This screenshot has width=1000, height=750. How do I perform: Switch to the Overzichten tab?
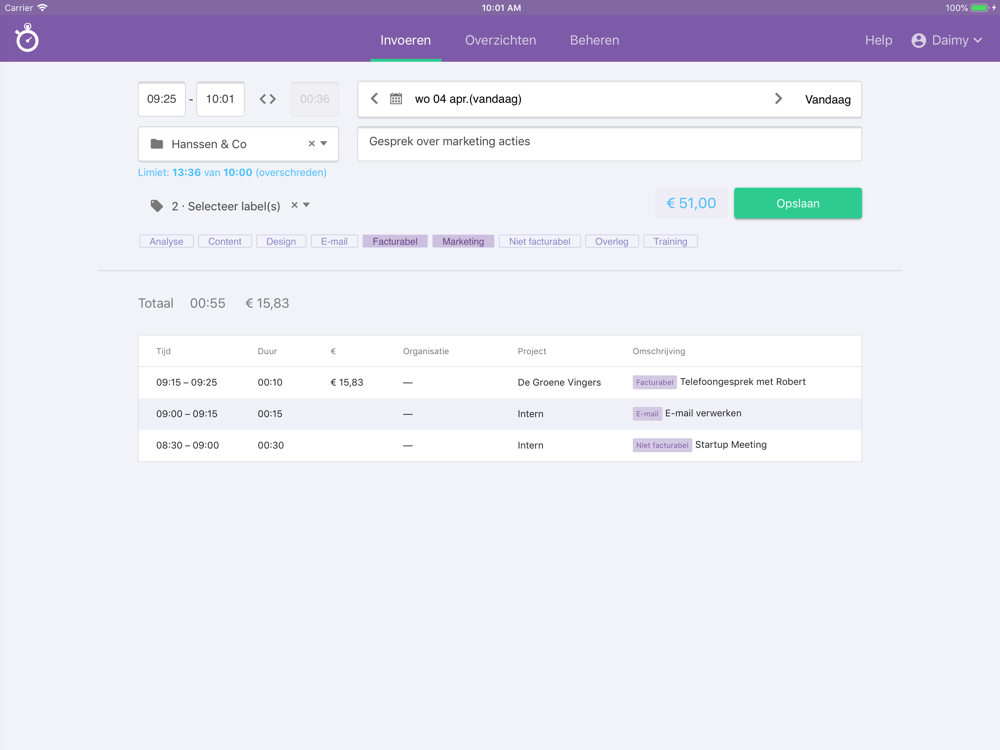click(500, 41)
